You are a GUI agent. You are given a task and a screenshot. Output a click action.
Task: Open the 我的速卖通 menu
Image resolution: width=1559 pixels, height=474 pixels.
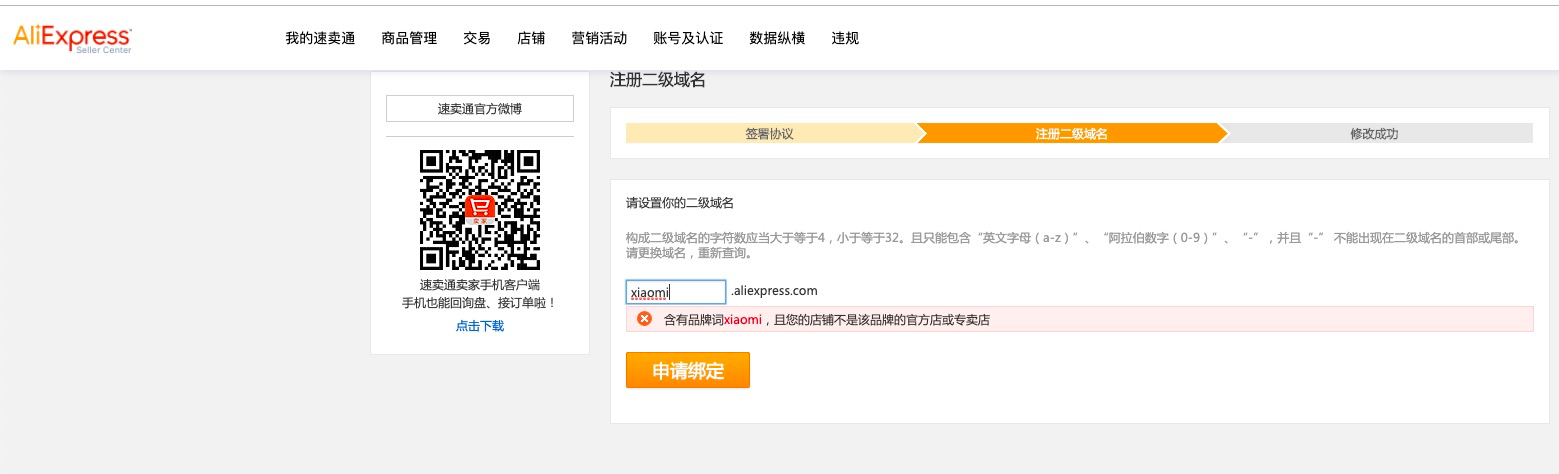point(320,38)
